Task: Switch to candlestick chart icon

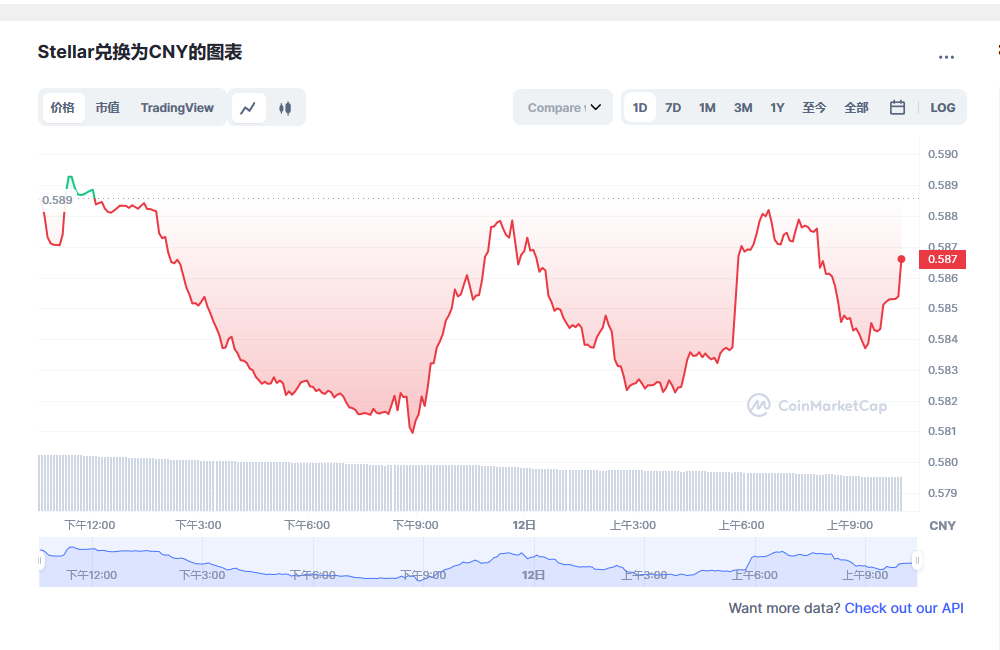Action: [x=285, y=108]
